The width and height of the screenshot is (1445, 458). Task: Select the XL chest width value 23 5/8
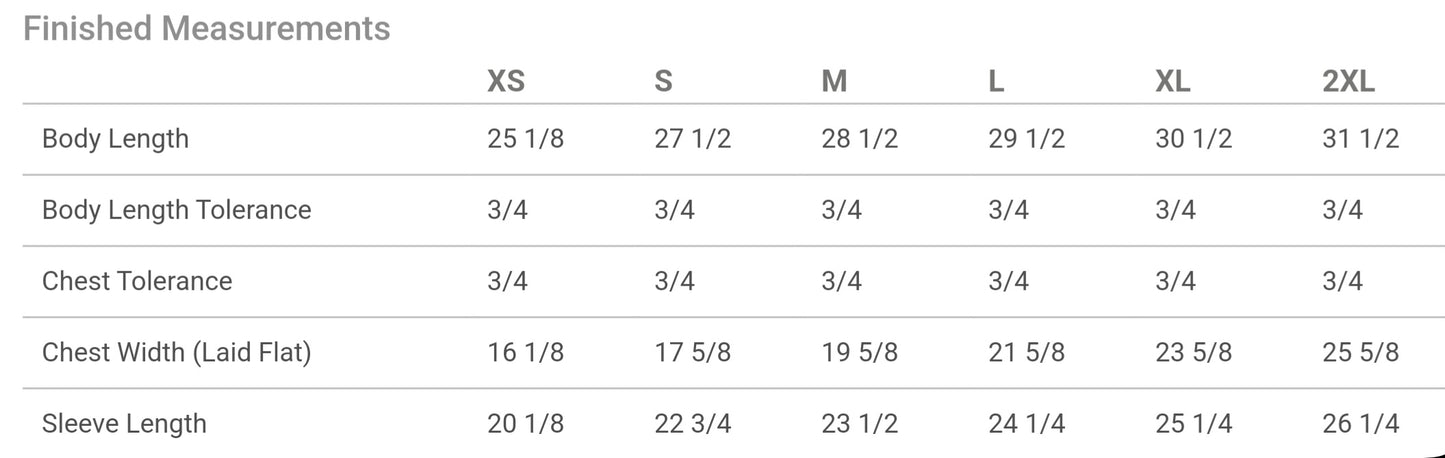coord(1193,352)
